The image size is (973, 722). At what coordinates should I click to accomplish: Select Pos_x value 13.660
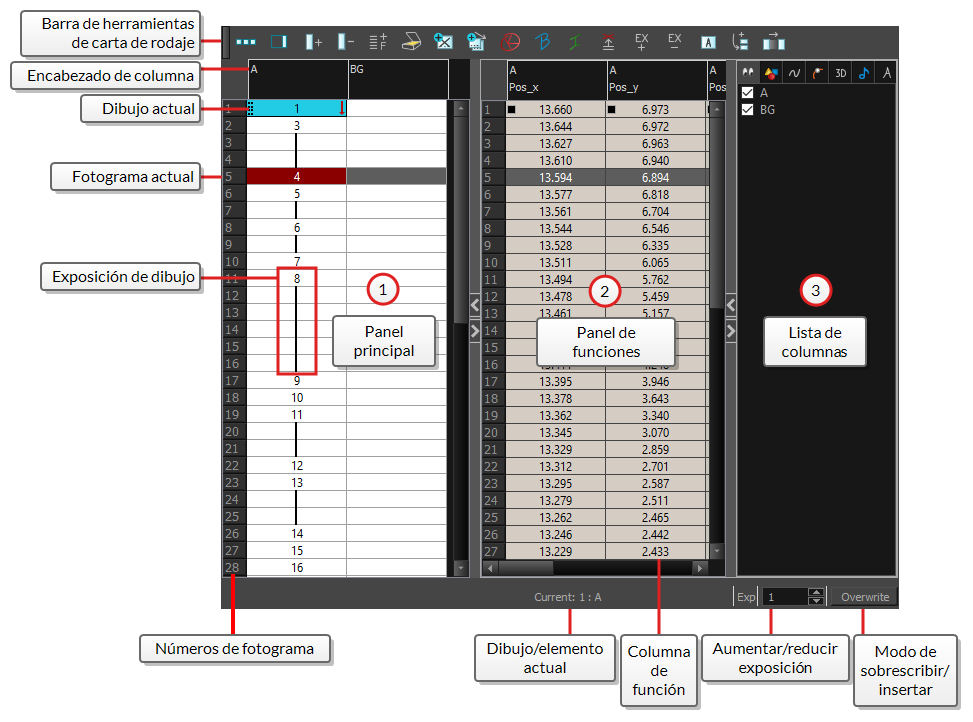point(556,110)
